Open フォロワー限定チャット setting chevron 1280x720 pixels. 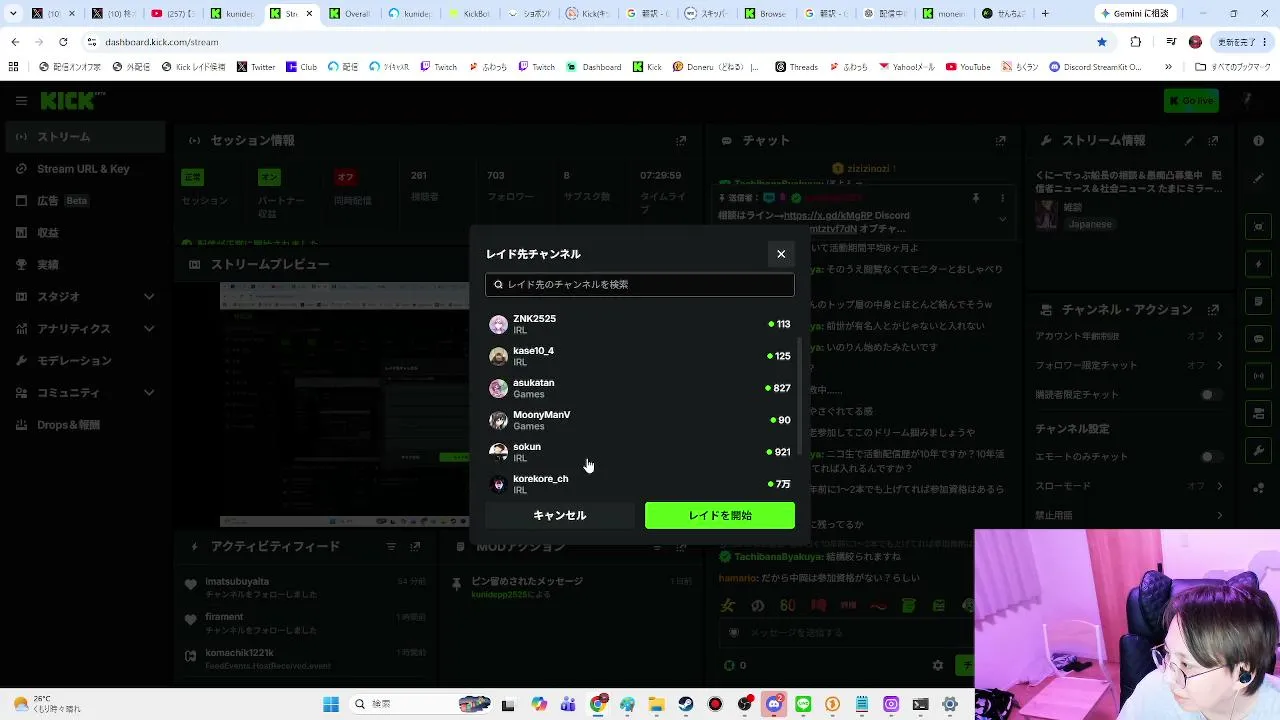1219,365
